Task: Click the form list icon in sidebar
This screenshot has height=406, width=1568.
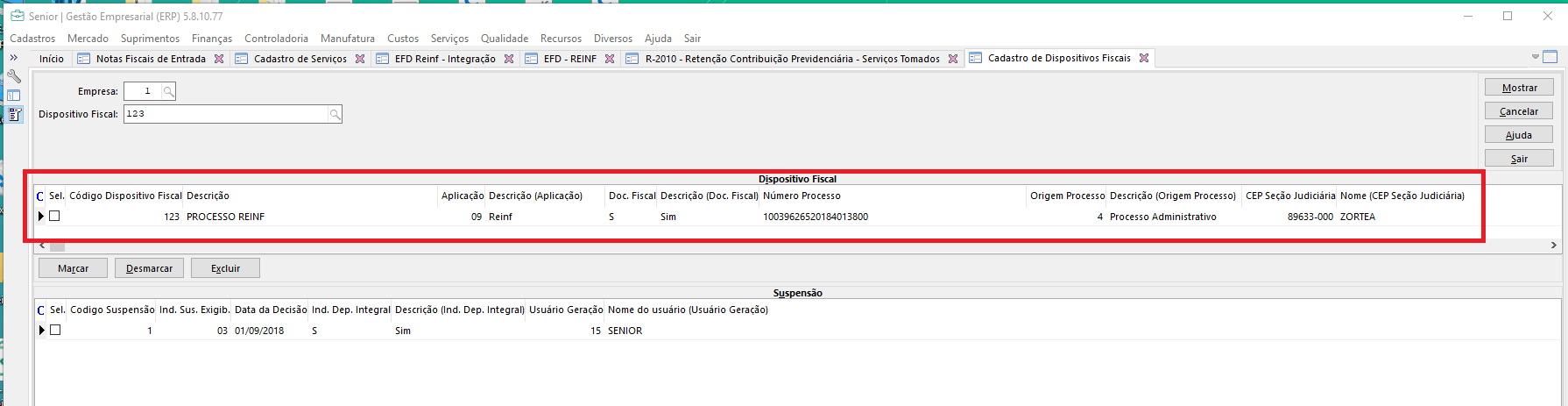Action: pos(14,115)
